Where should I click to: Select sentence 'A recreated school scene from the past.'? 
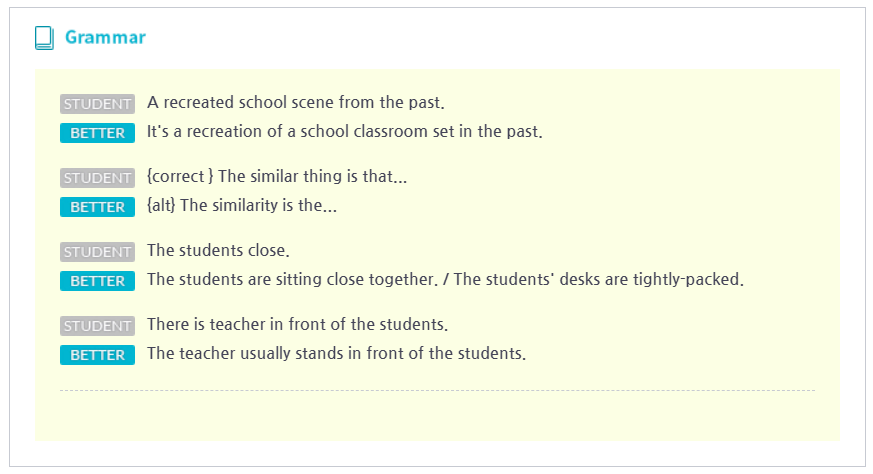[x=296, y=102]
